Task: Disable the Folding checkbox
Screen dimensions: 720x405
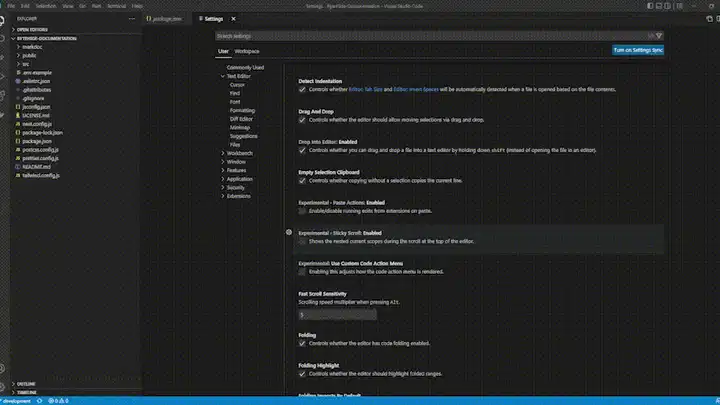Action: [x=302, y=343]
